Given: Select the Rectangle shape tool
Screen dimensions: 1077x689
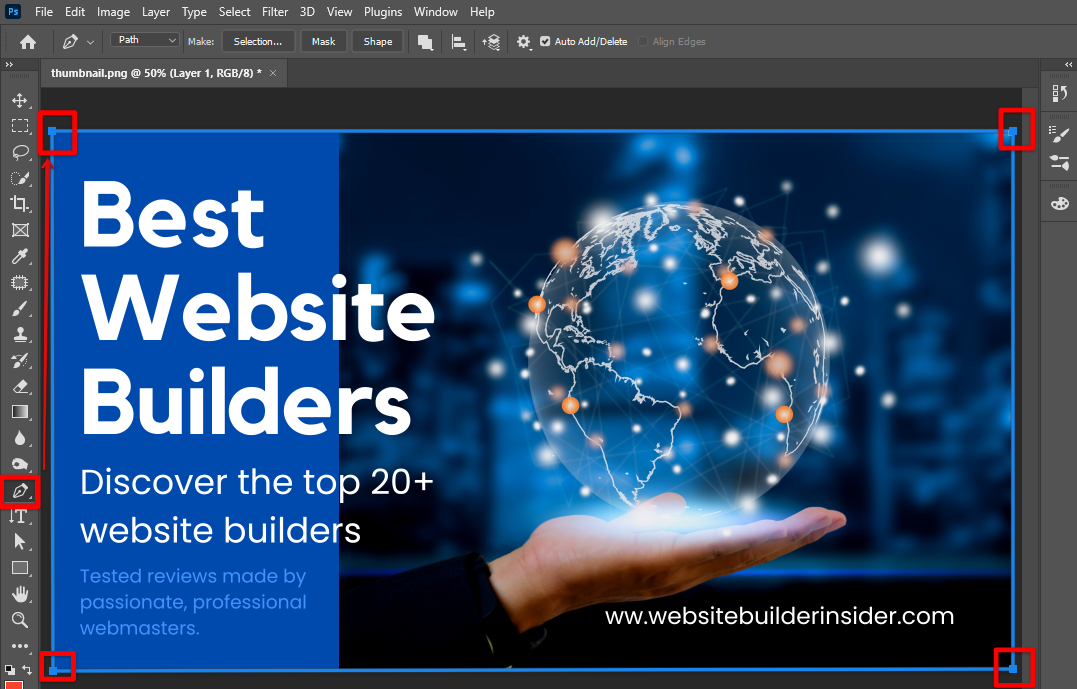Looking at the screenshot, I should point(20,568).
